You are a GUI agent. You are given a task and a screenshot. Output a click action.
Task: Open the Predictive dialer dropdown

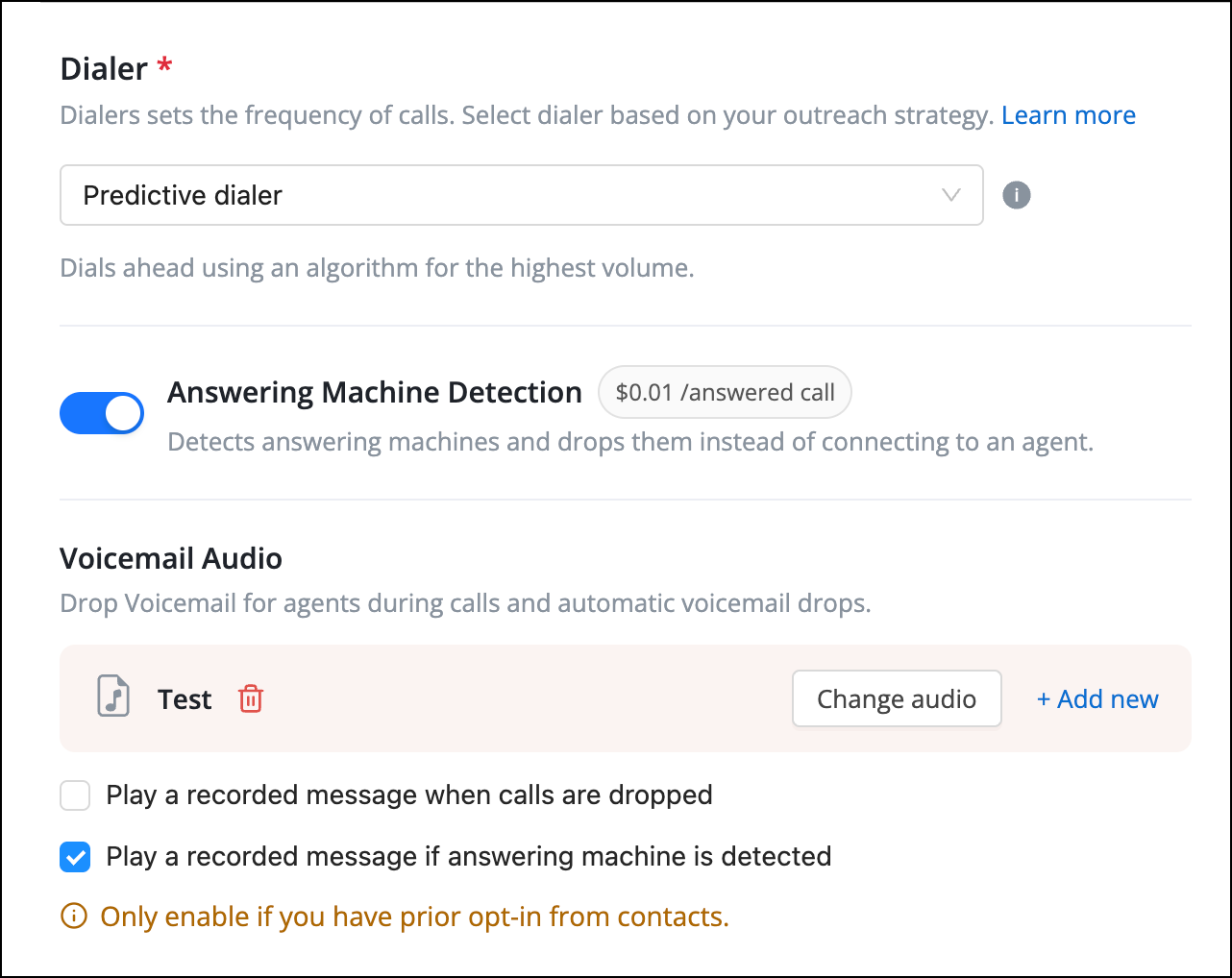(x=522, y=195)
